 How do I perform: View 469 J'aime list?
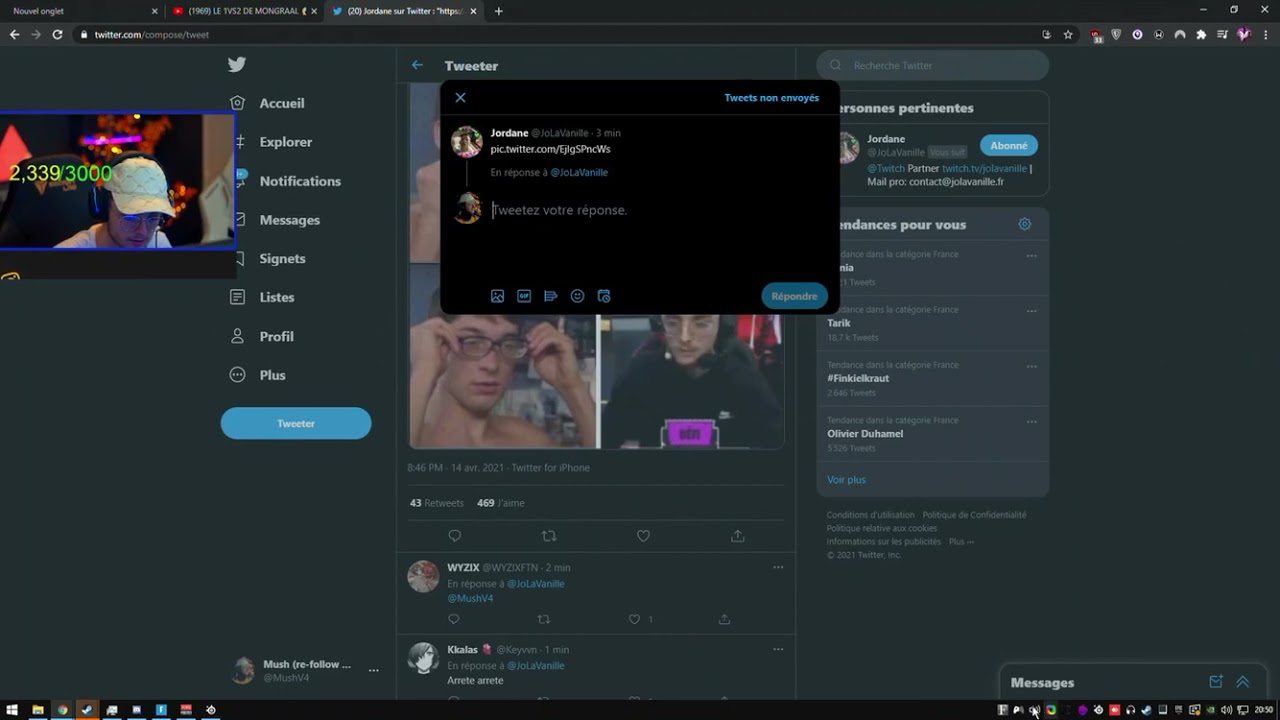(x=500, y=503)
